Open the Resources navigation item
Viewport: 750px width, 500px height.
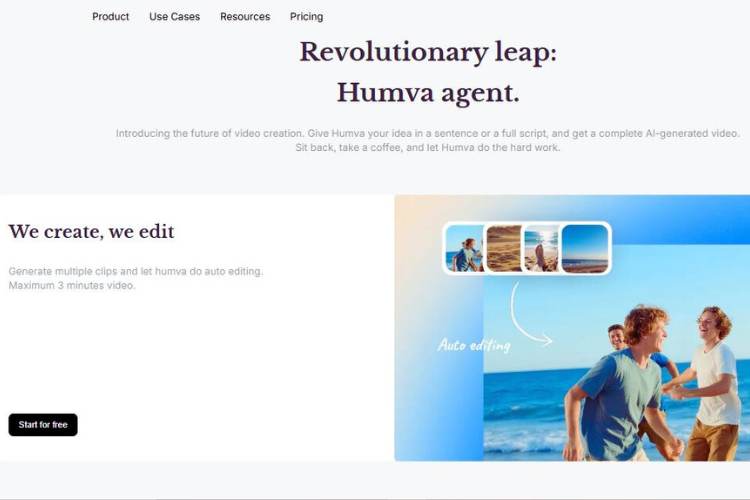(x=245, y=17)
